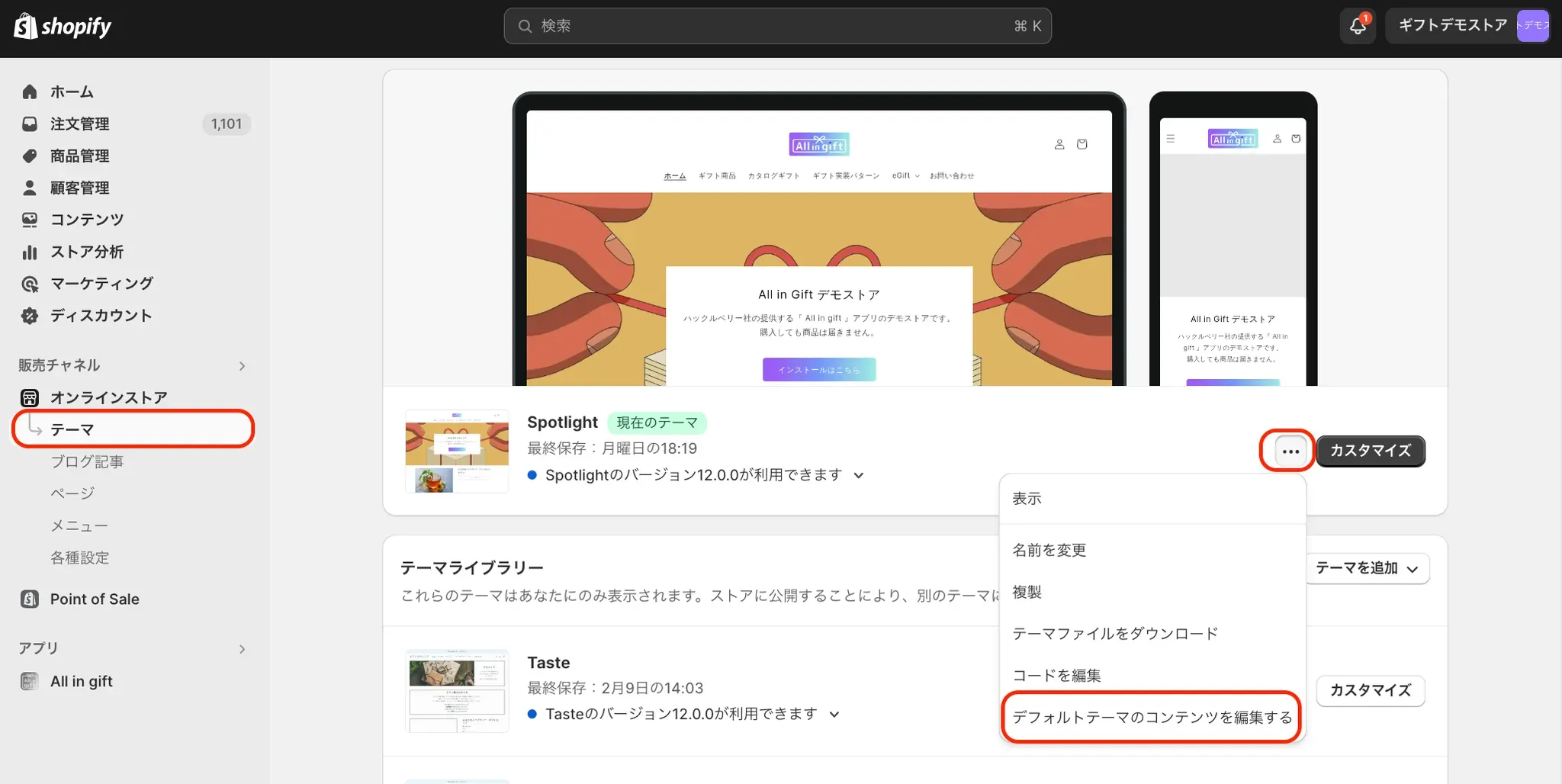
Task: Click 最終保存:2月9日の14:03 text
Action: (x=615, y=688)
